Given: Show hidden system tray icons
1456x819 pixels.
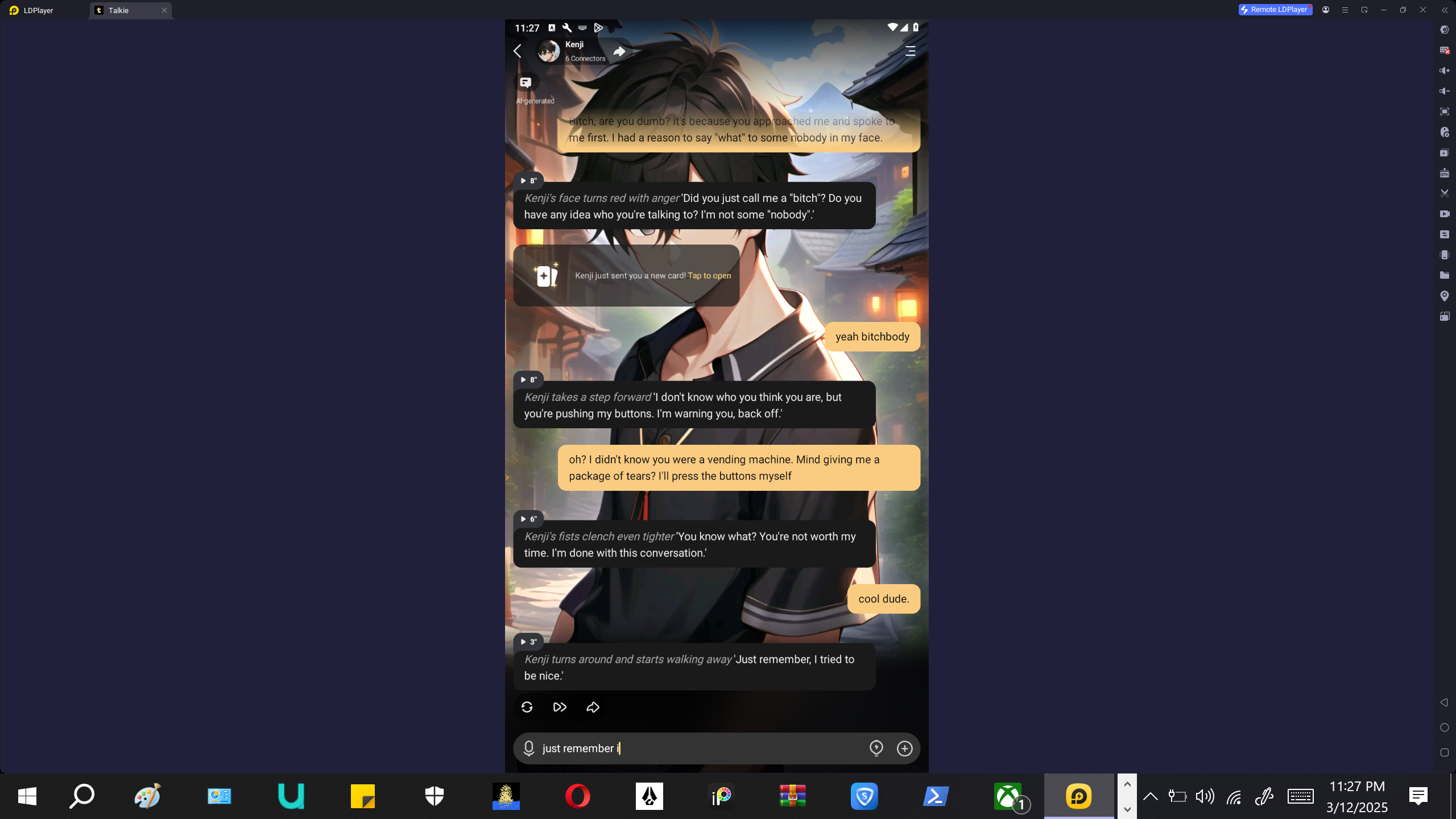Looking at the screenshot, I should (x=1150, y=796).
